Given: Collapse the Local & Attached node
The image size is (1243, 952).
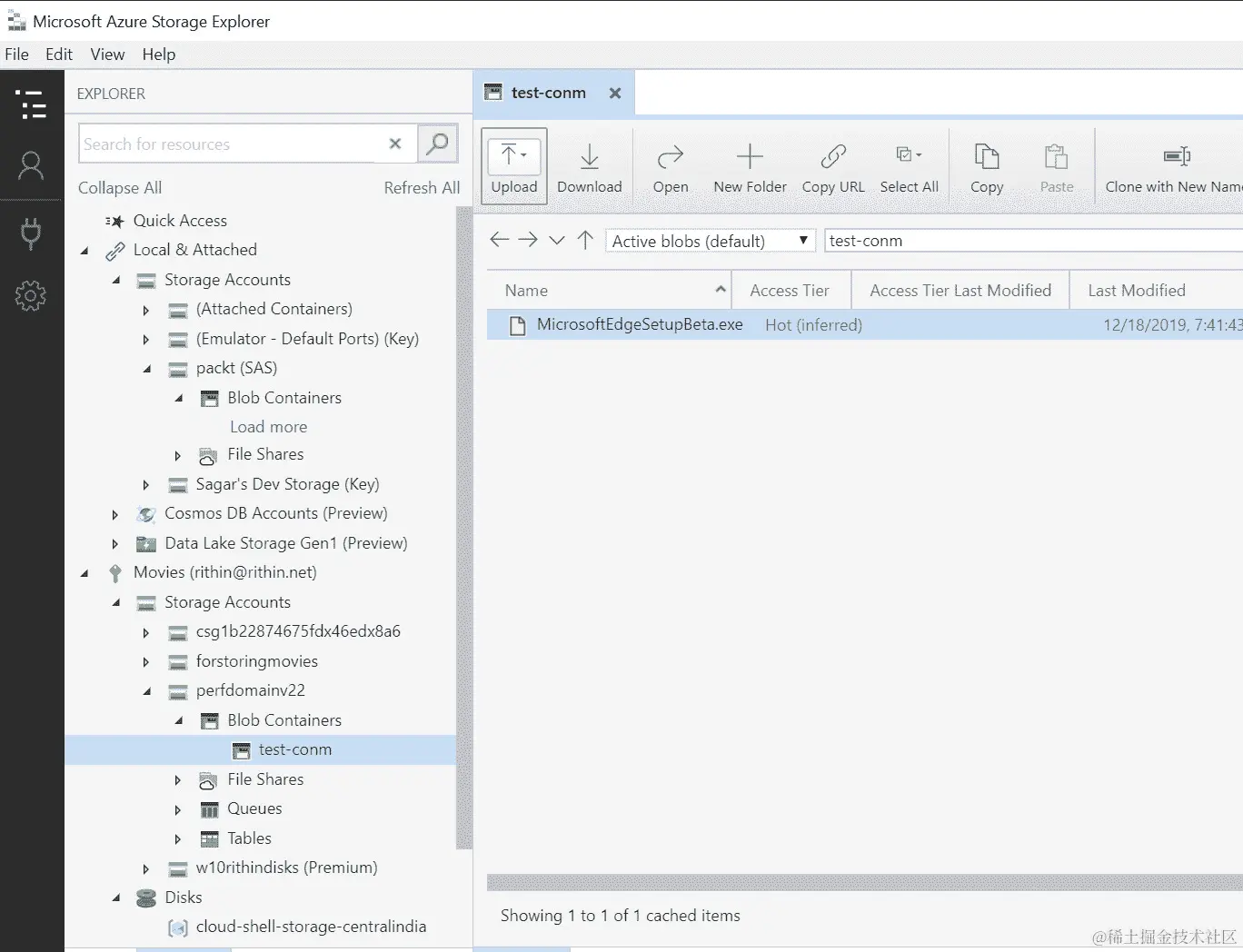Looking at the screenshot, I should [85, 251].
